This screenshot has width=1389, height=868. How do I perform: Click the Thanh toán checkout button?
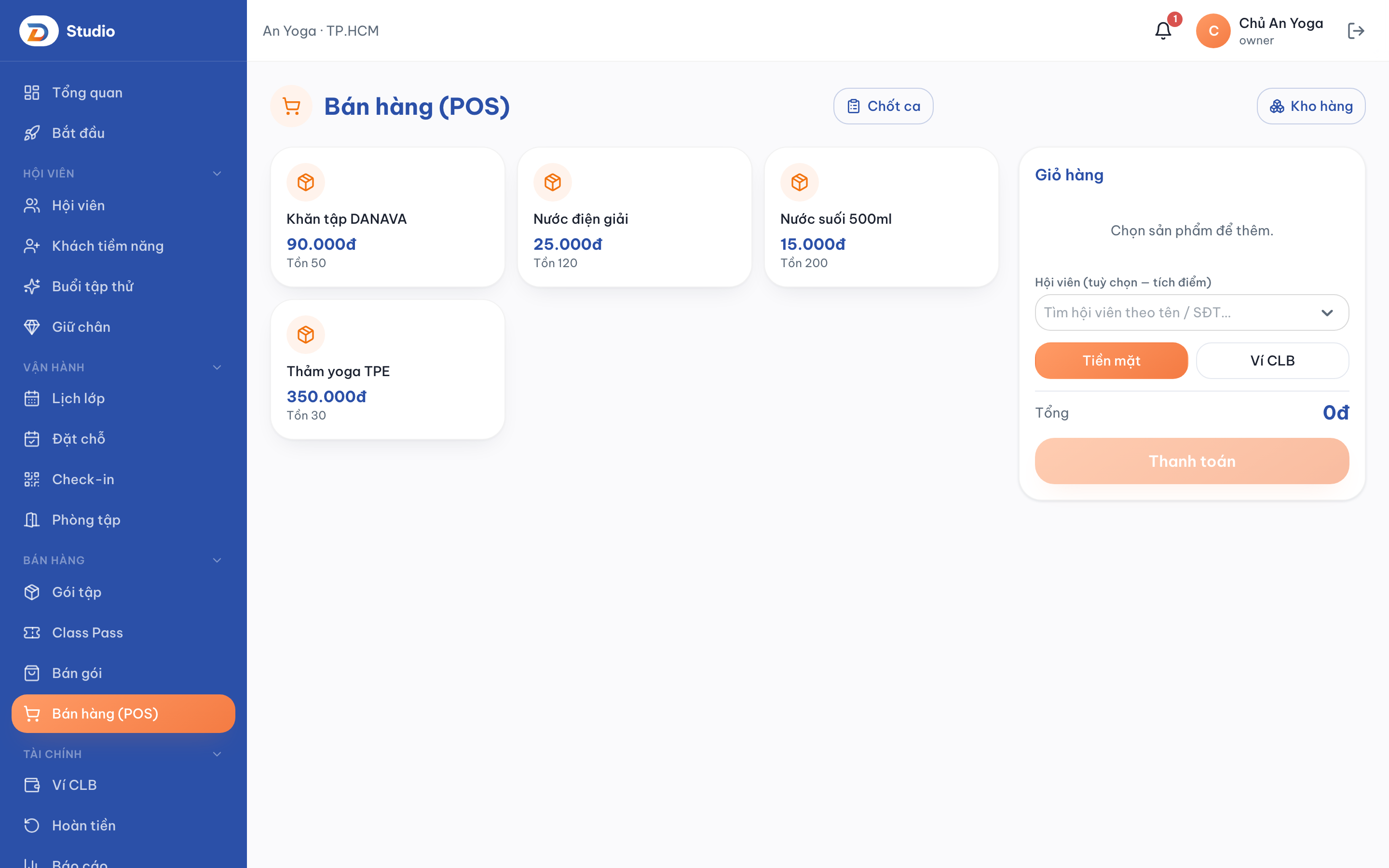click(1192, 461)
